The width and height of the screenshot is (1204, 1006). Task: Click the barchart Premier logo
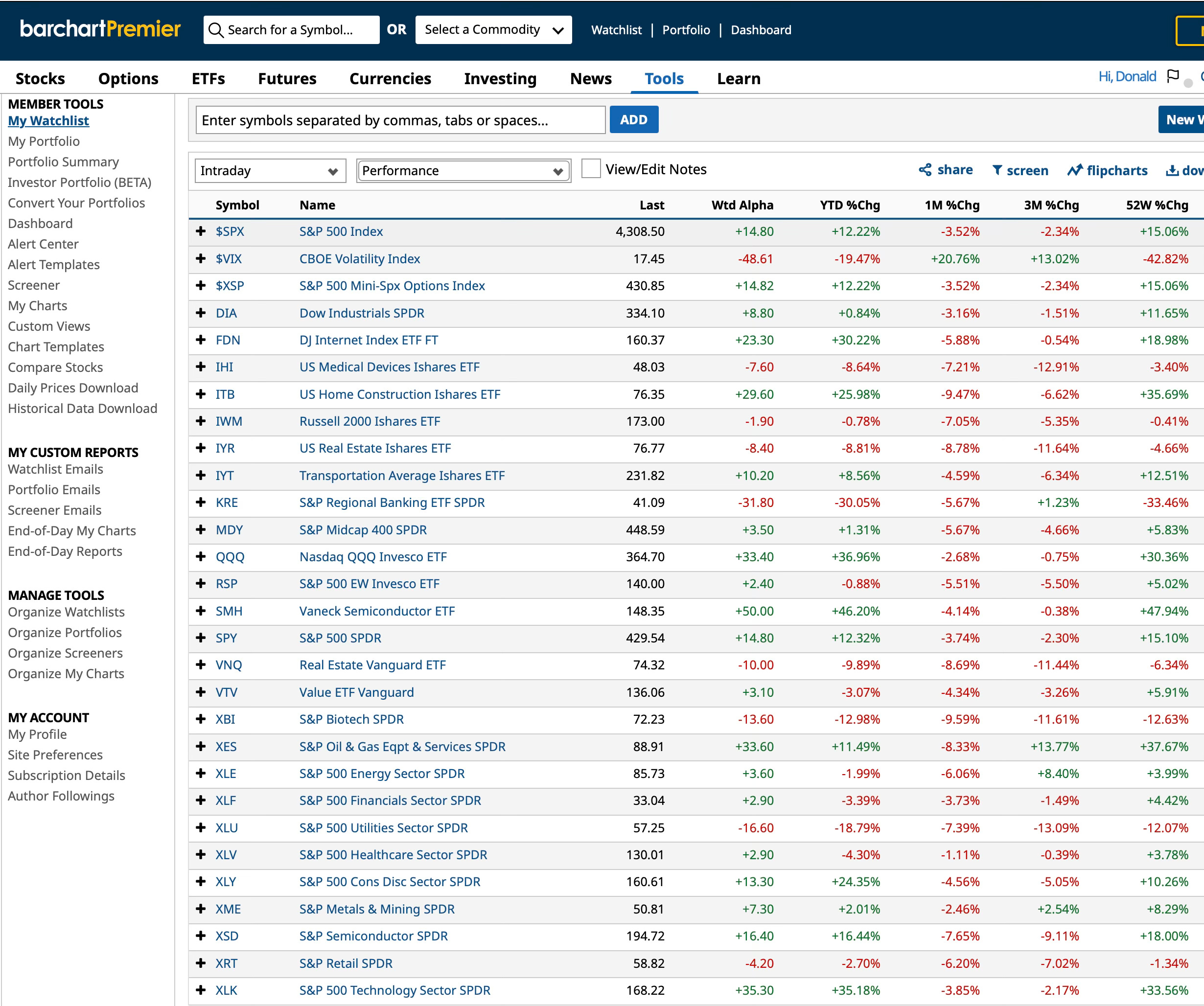(x=100, y=29)
